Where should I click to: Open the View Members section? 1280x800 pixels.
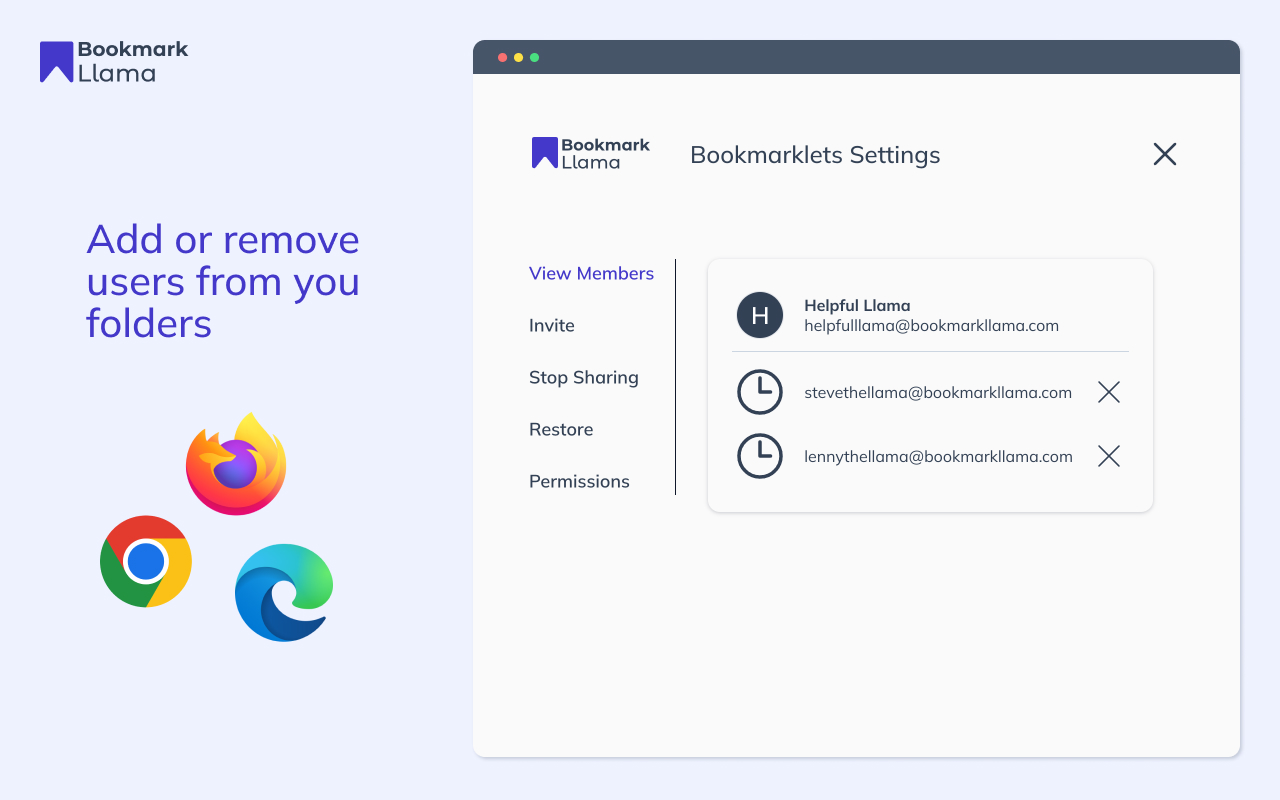pos(591,273)
